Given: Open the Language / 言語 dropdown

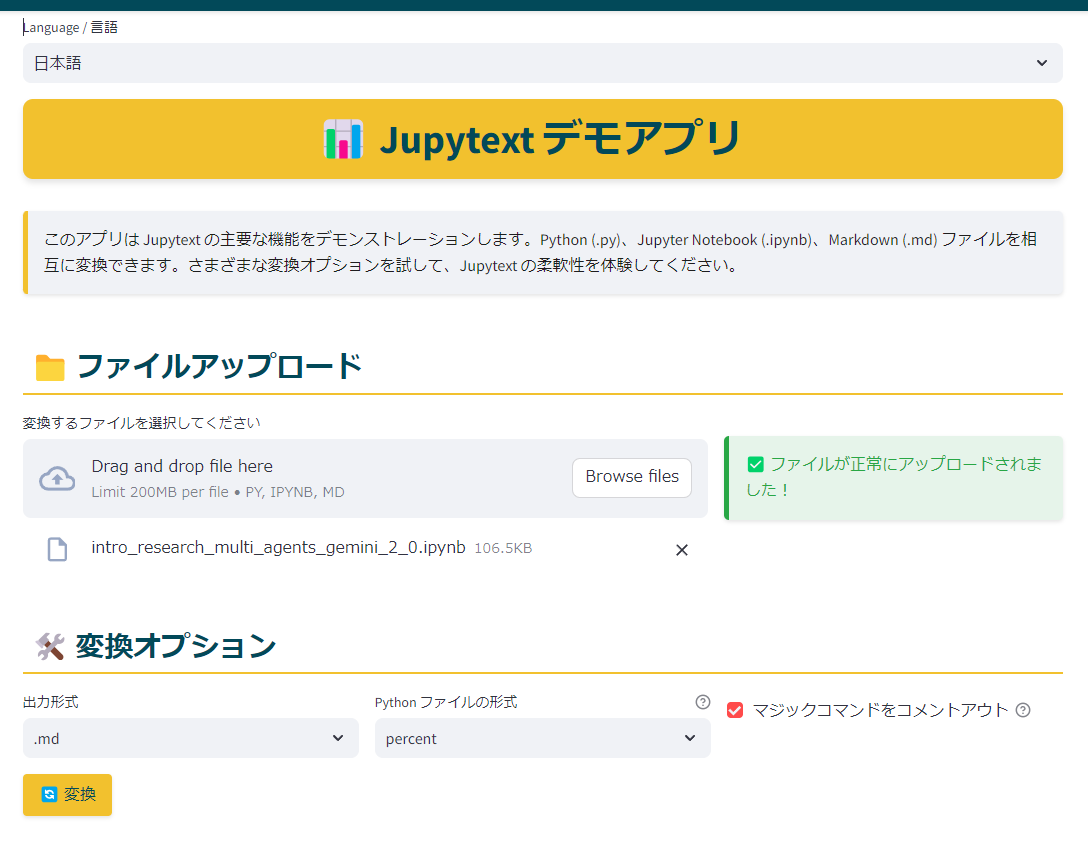Looking at the screenshot, I should pos(542,63).
